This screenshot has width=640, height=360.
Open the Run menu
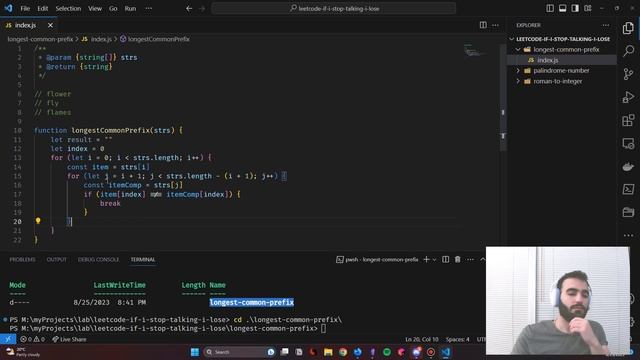[x=130, y=8]
